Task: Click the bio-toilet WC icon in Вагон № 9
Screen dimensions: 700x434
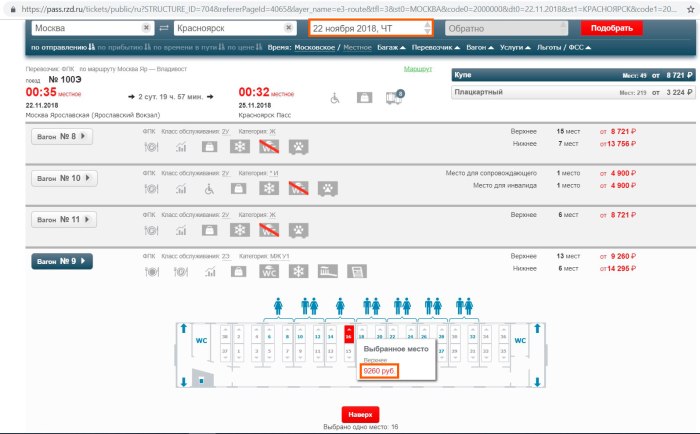Action: click(269, 271)
